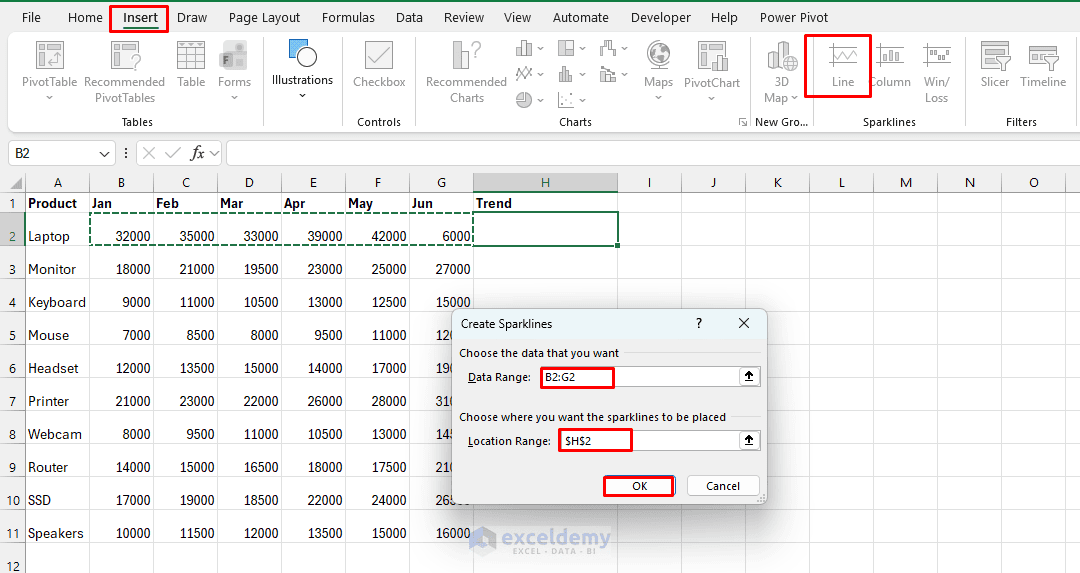Collapse dialog via Data Range arrow button

(x=749, y=377)
